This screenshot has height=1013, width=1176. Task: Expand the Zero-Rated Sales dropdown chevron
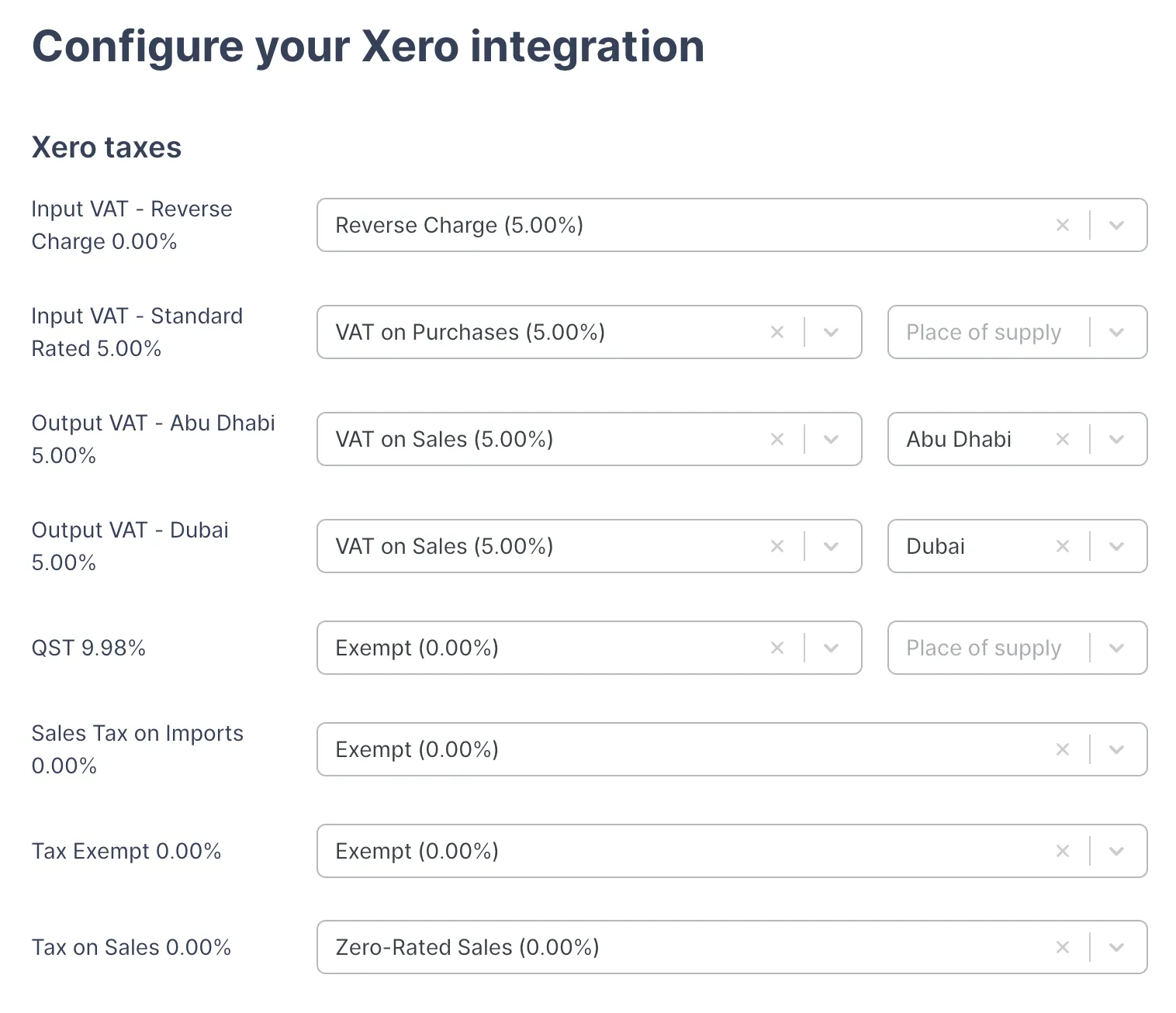(x=1117, y=947)
